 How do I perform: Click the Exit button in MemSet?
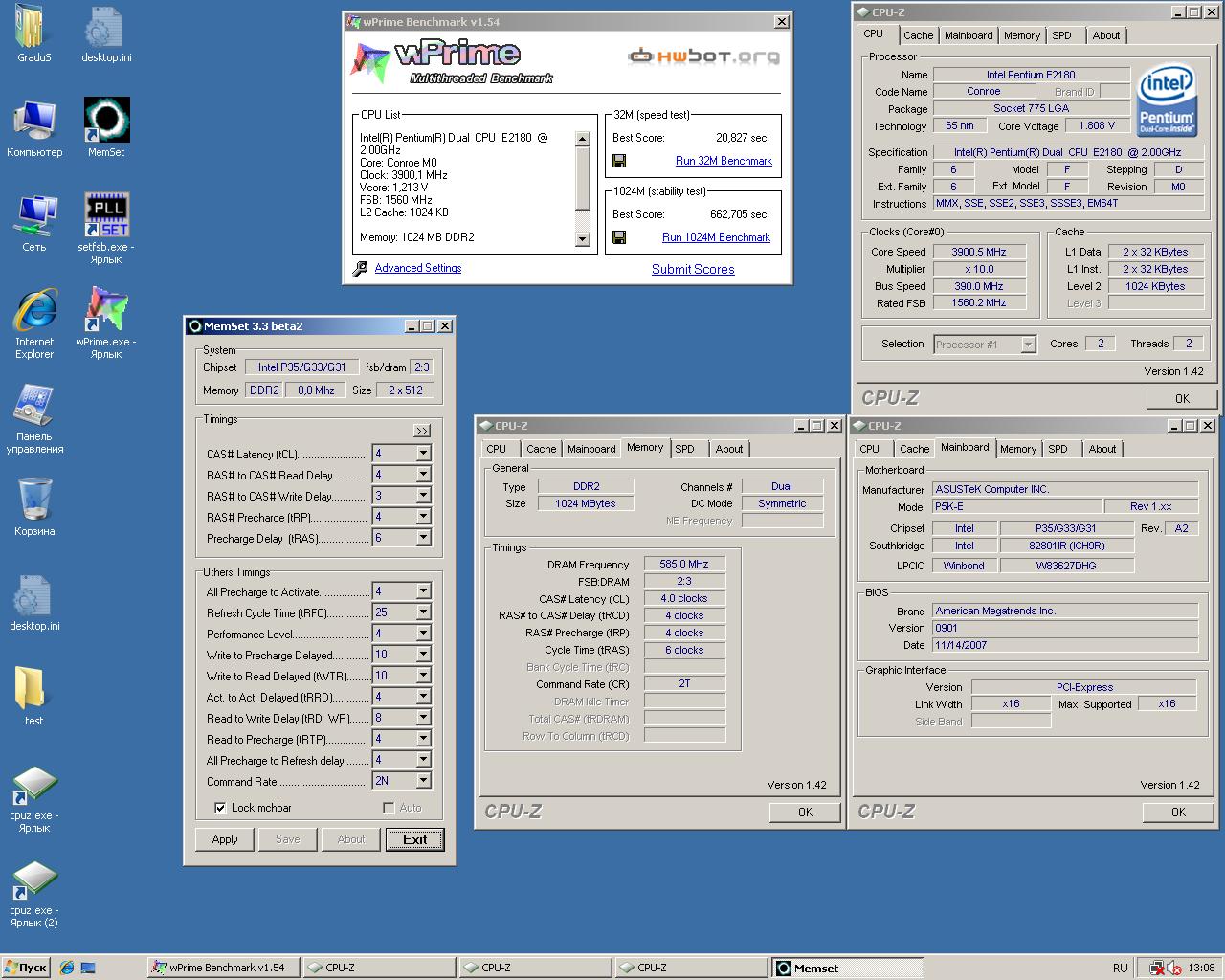click(x=415, y=839)
